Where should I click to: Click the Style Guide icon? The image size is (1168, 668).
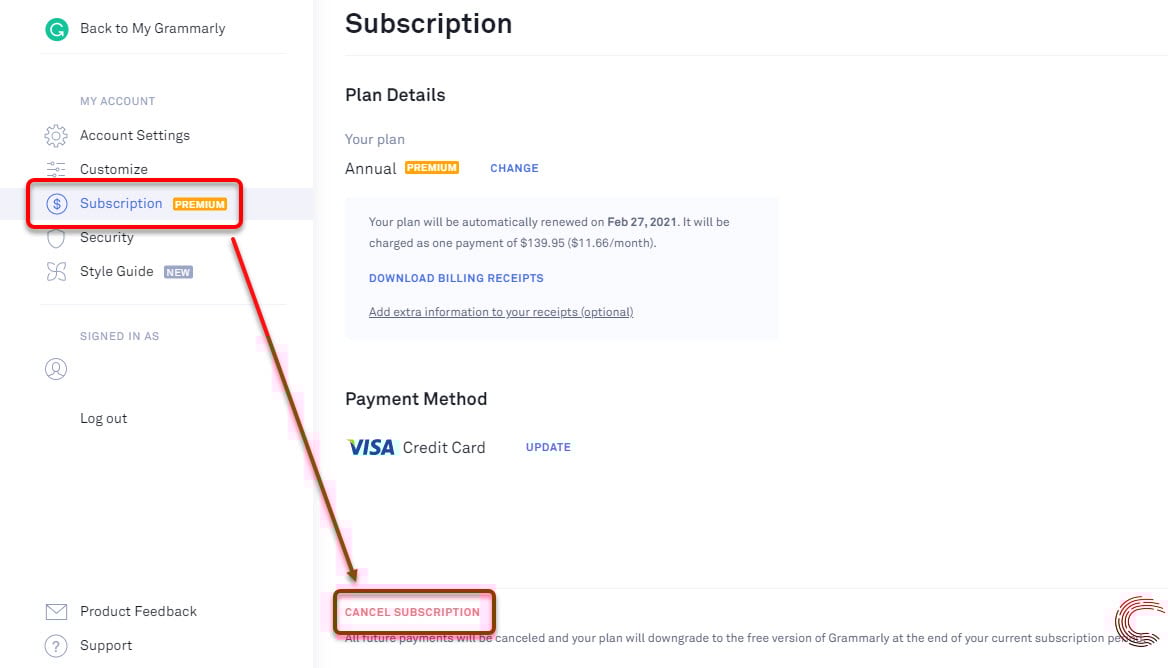(56, 272)
